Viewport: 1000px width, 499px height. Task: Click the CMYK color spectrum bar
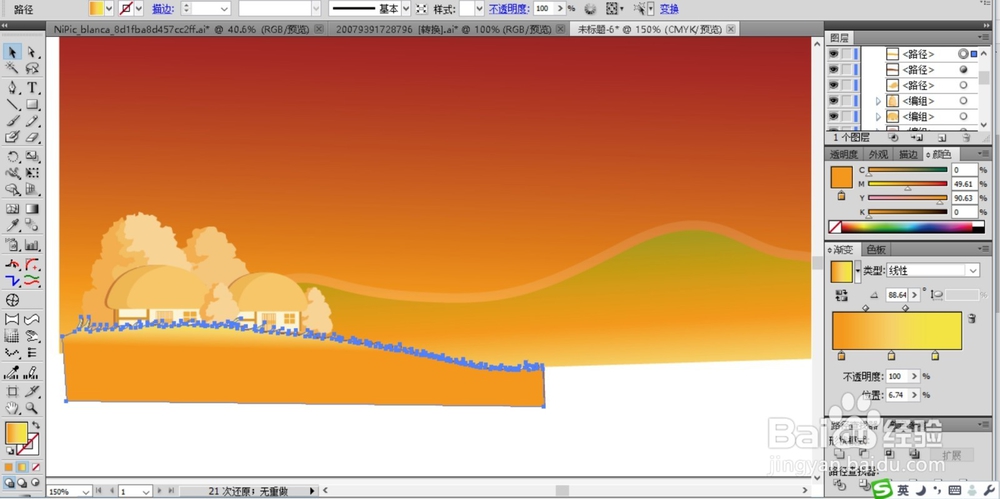(906, 227)
